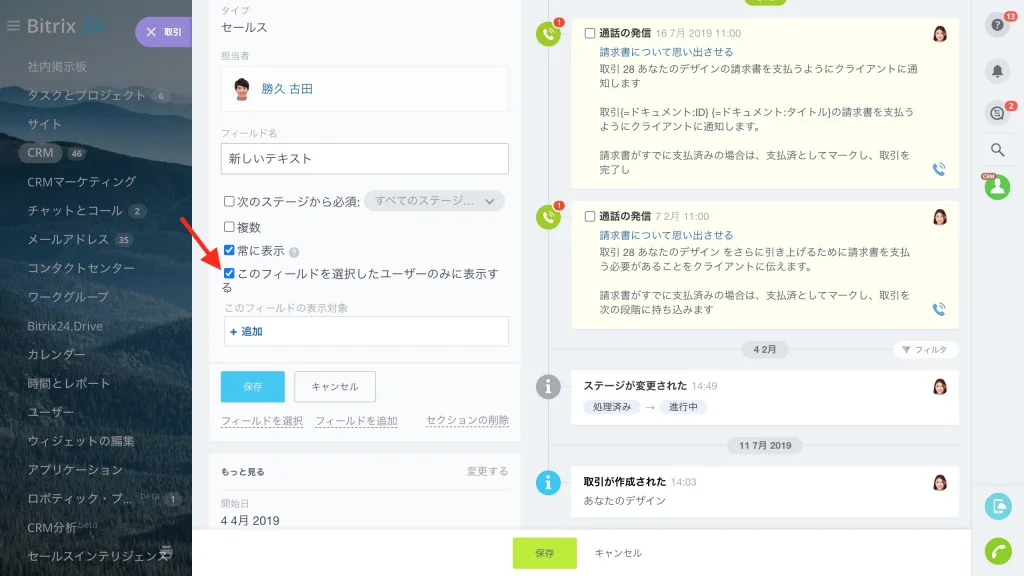This screenshot has height=576, width=1024.
Task: Uncheck the 常に表示 checkbox
Action: click(x=229, y=250)
